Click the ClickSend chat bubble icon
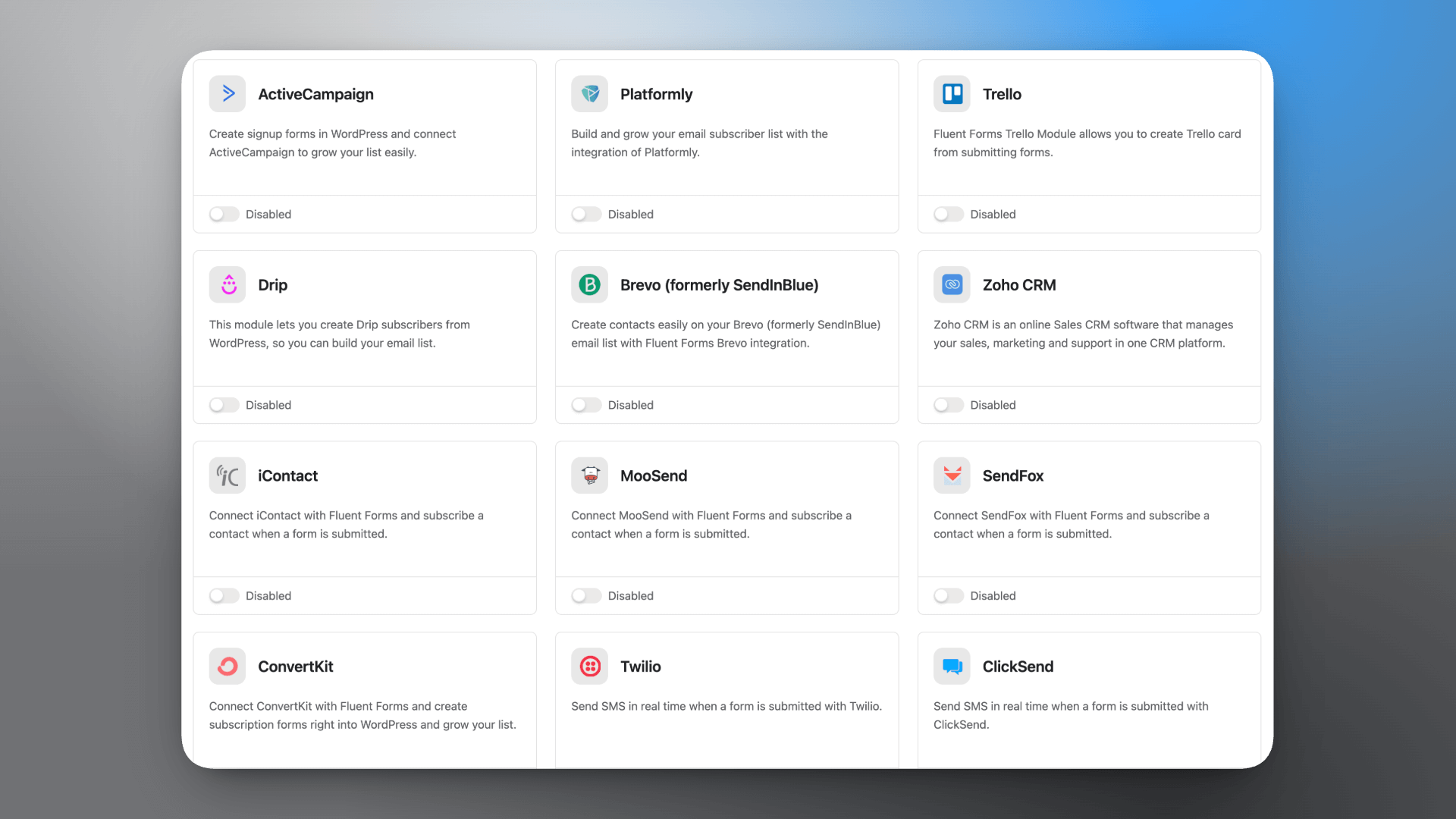Viewport: 1456px width, 819px height. [952, 667]
